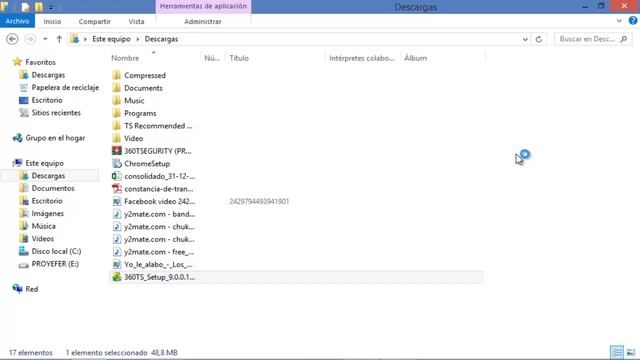Open Disco local (C:) drive
The width and height of the screenshot is (640, 360).
click(x=56, y=251)
